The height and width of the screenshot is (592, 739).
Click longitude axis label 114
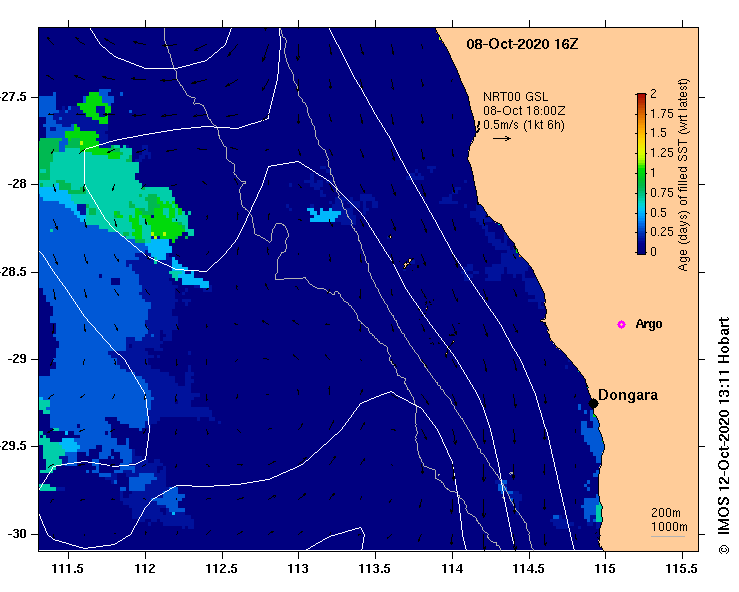tap(452, 568)
